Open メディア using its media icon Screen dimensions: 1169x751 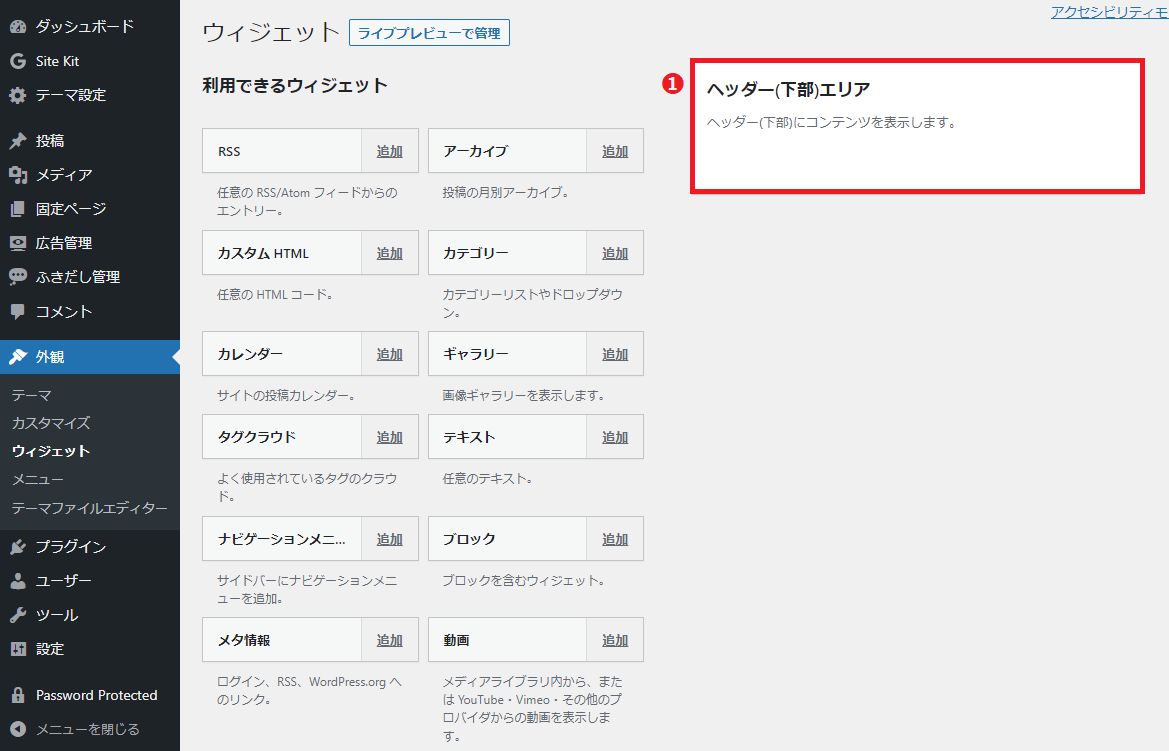coord(18,175)
